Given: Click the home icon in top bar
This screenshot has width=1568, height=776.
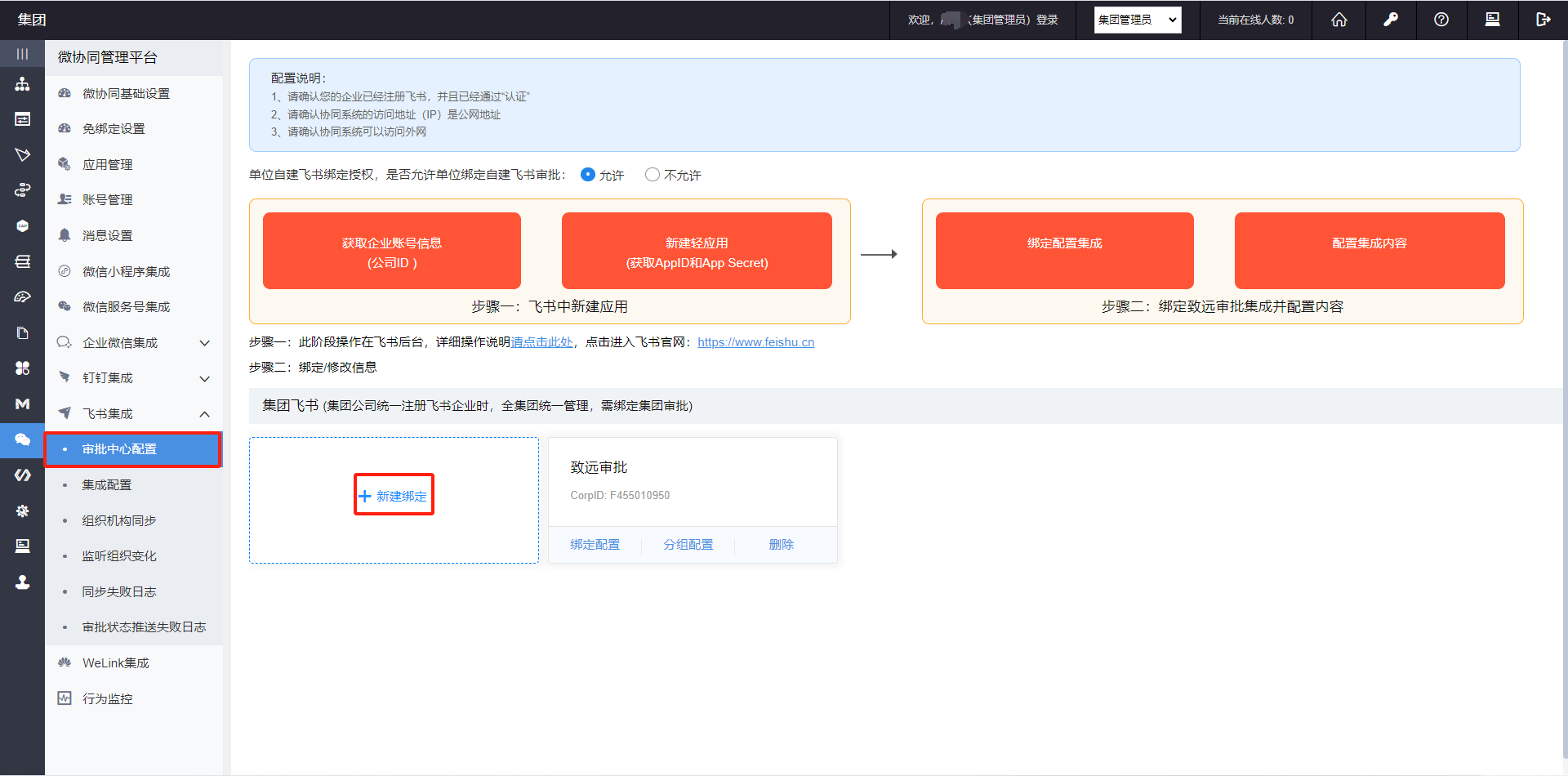Looking at the screenshot, I should 1339,20.
